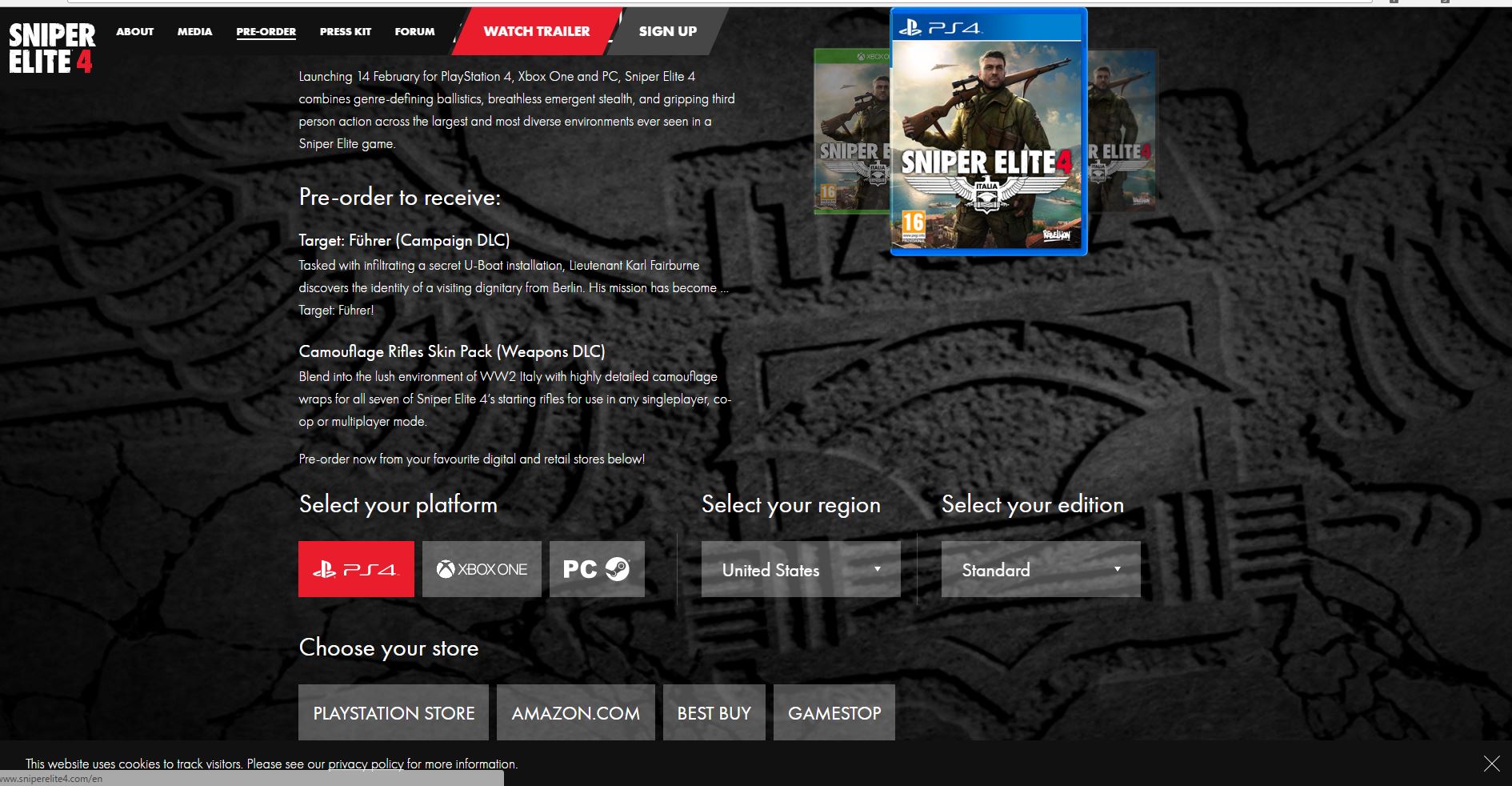Dismiss the cookie notice with X

(1491, 764)
